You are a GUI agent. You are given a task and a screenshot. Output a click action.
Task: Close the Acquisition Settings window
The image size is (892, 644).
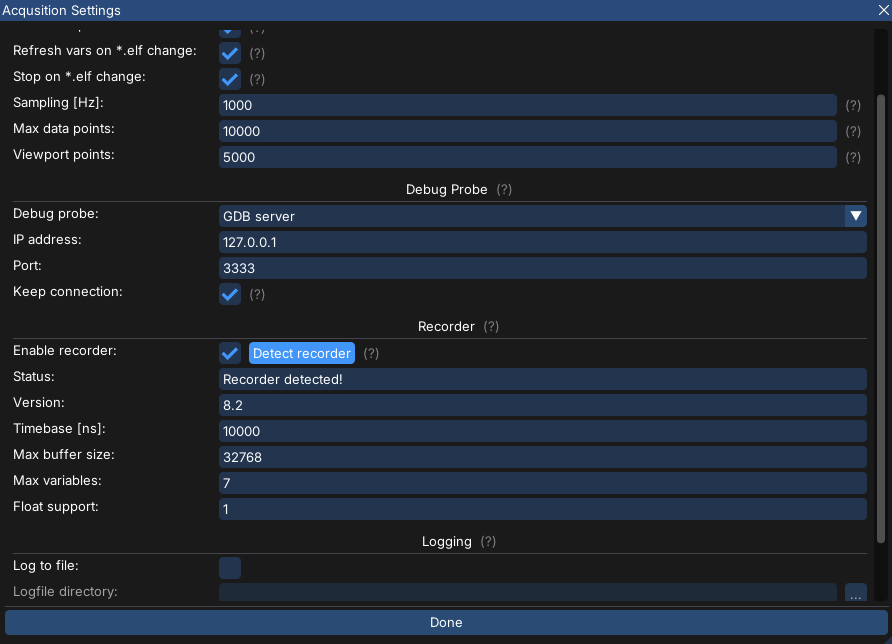pyautogui.click(x=881, y=11)
